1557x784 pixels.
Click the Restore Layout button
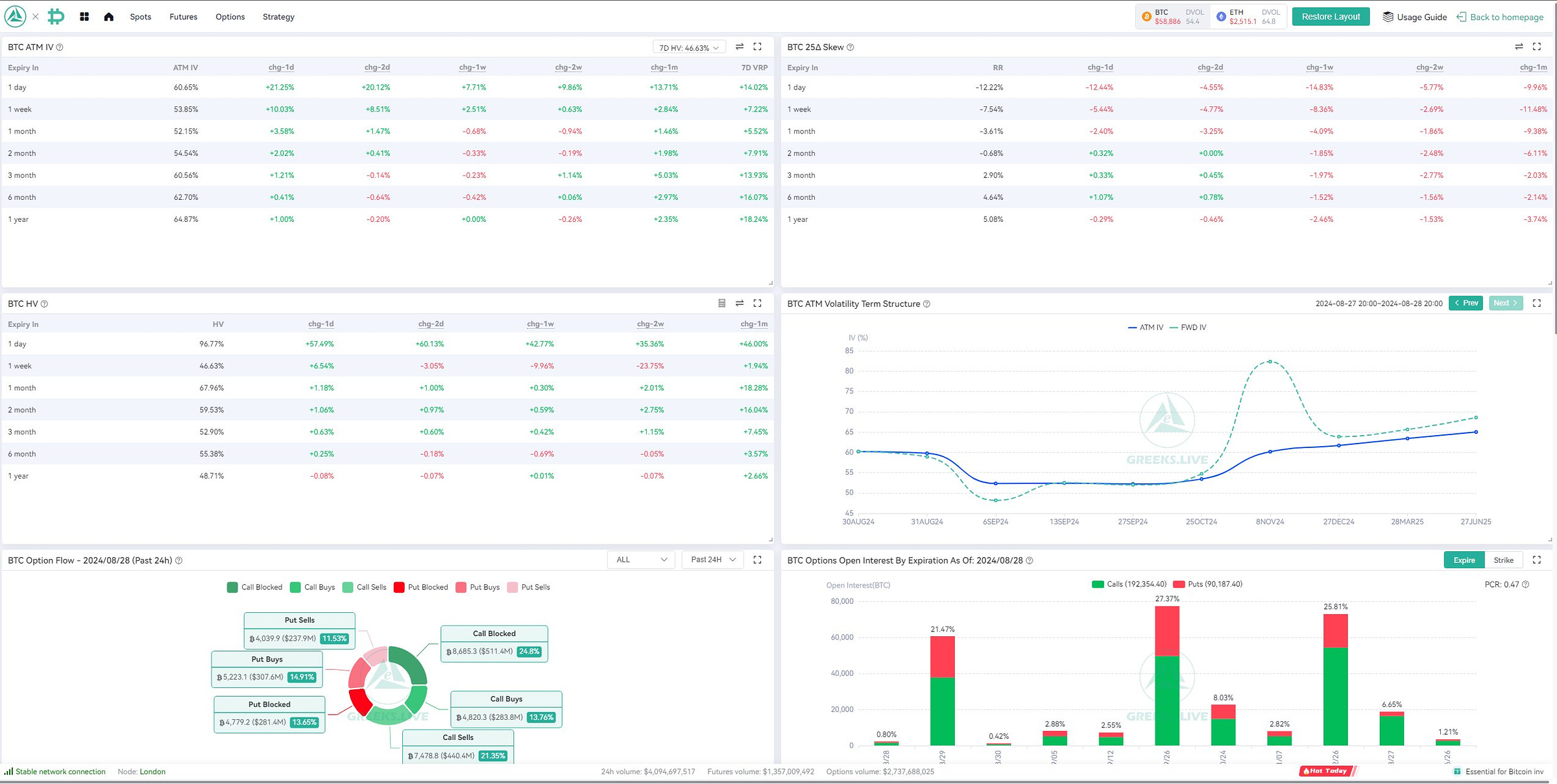pyautogui.click(x=1331, y=17)
